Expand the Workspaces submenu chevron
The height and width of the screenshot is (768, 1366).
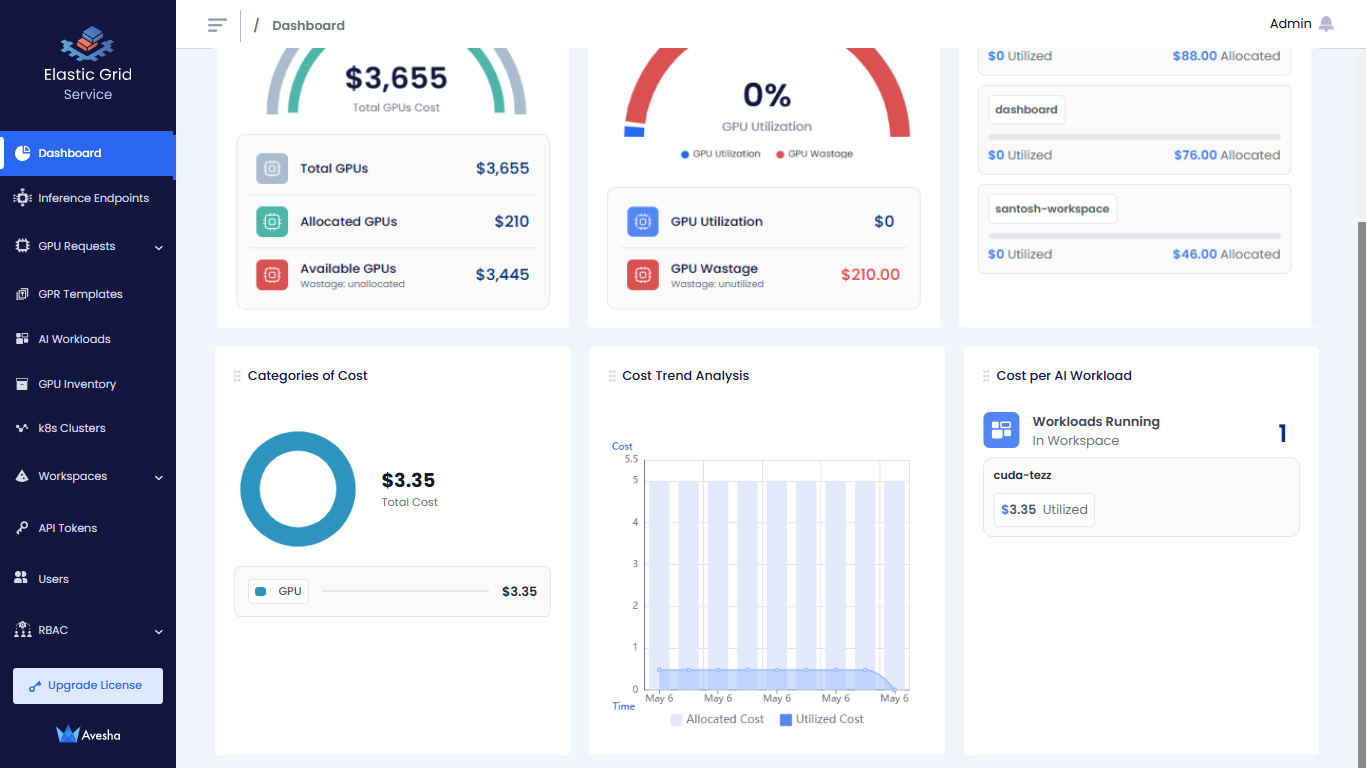(x=159, y=478)
